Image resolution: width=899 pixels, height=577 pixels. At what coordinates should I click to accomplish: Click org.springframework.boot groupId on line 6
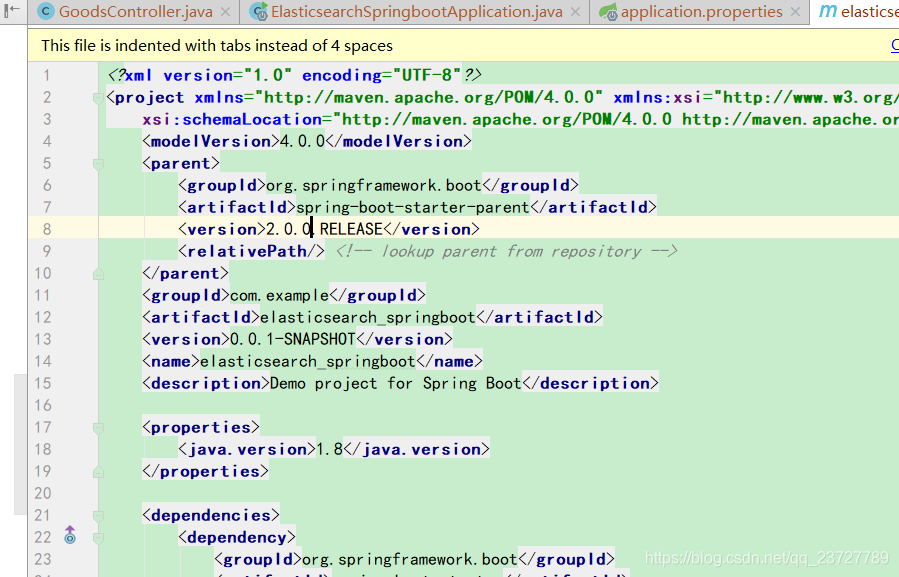tap(374, 185)
